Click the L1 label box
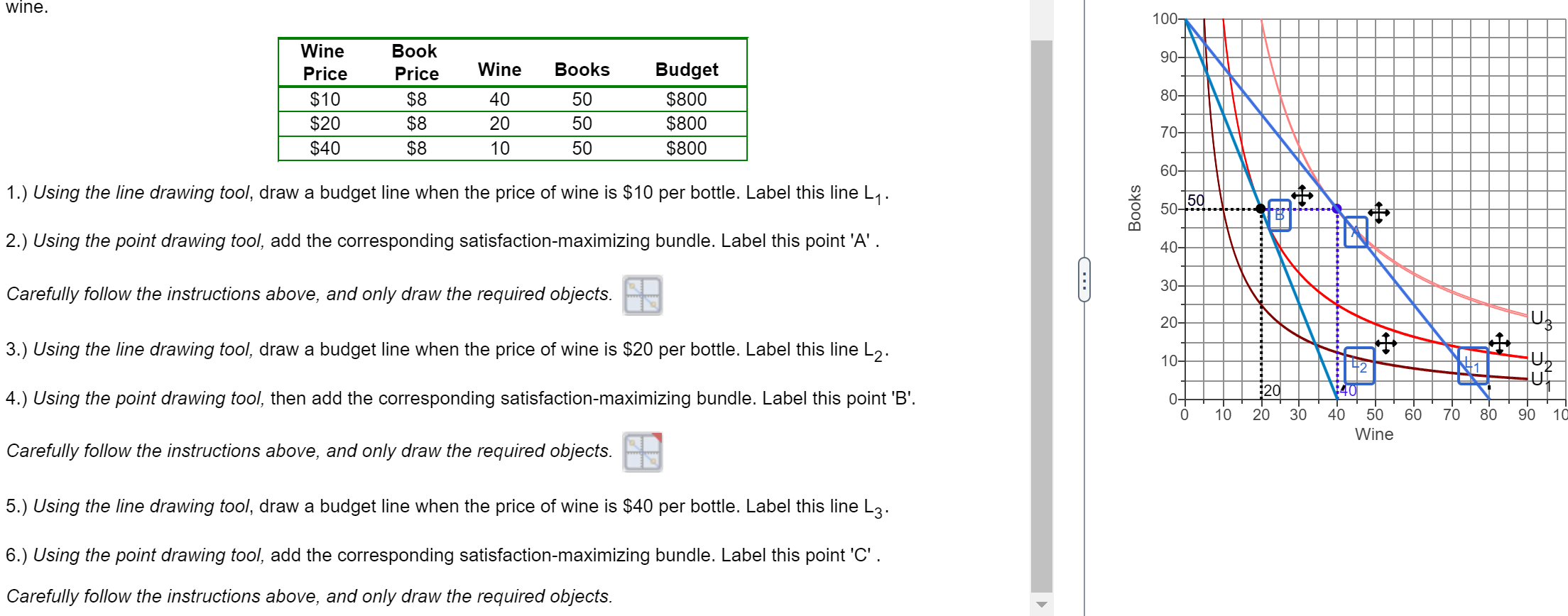Screen dimensions: 1568x616 (x=1472, y=364)
